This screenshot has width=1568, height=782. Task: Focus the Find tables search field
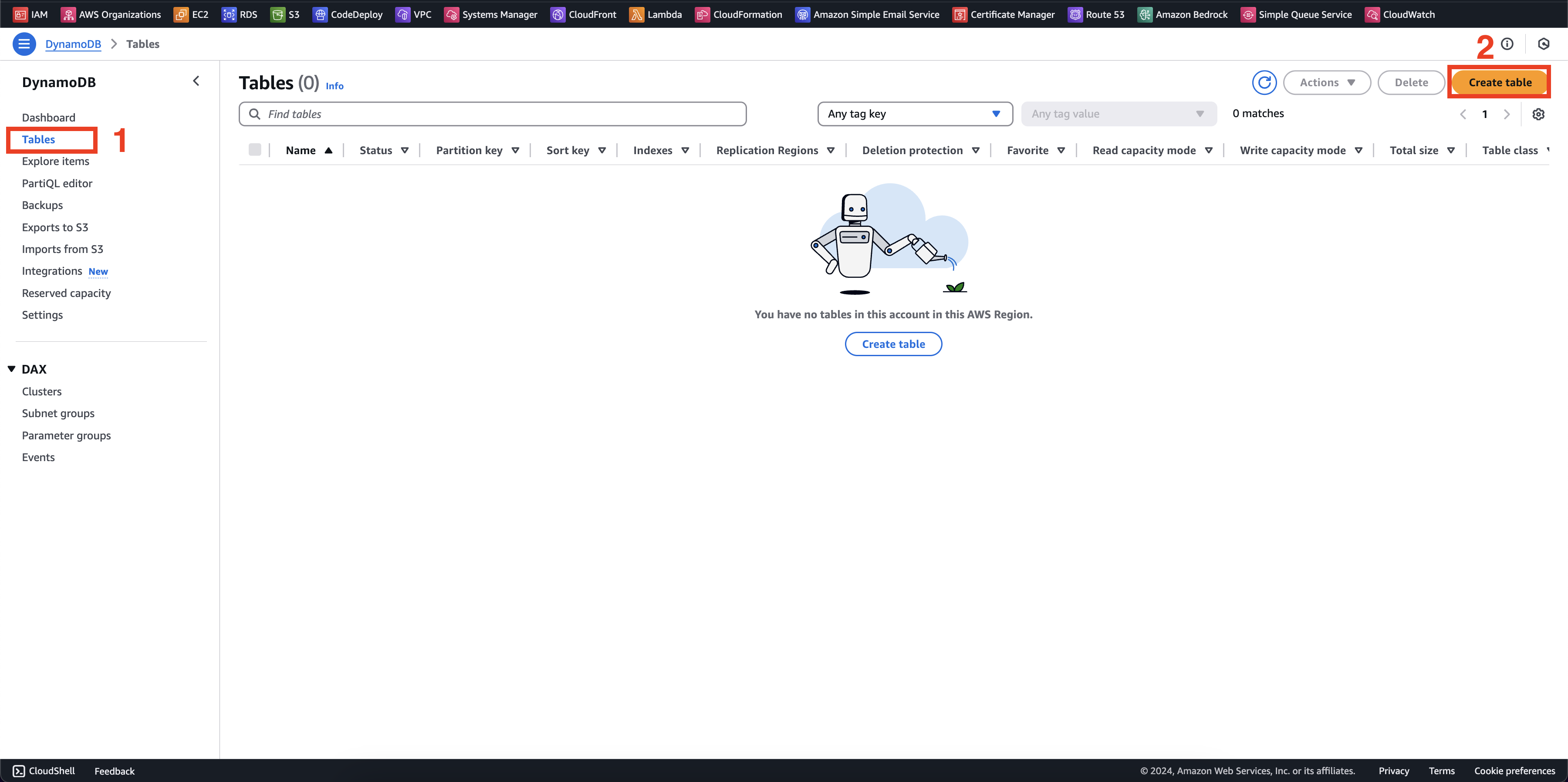(x=493, y=114)
